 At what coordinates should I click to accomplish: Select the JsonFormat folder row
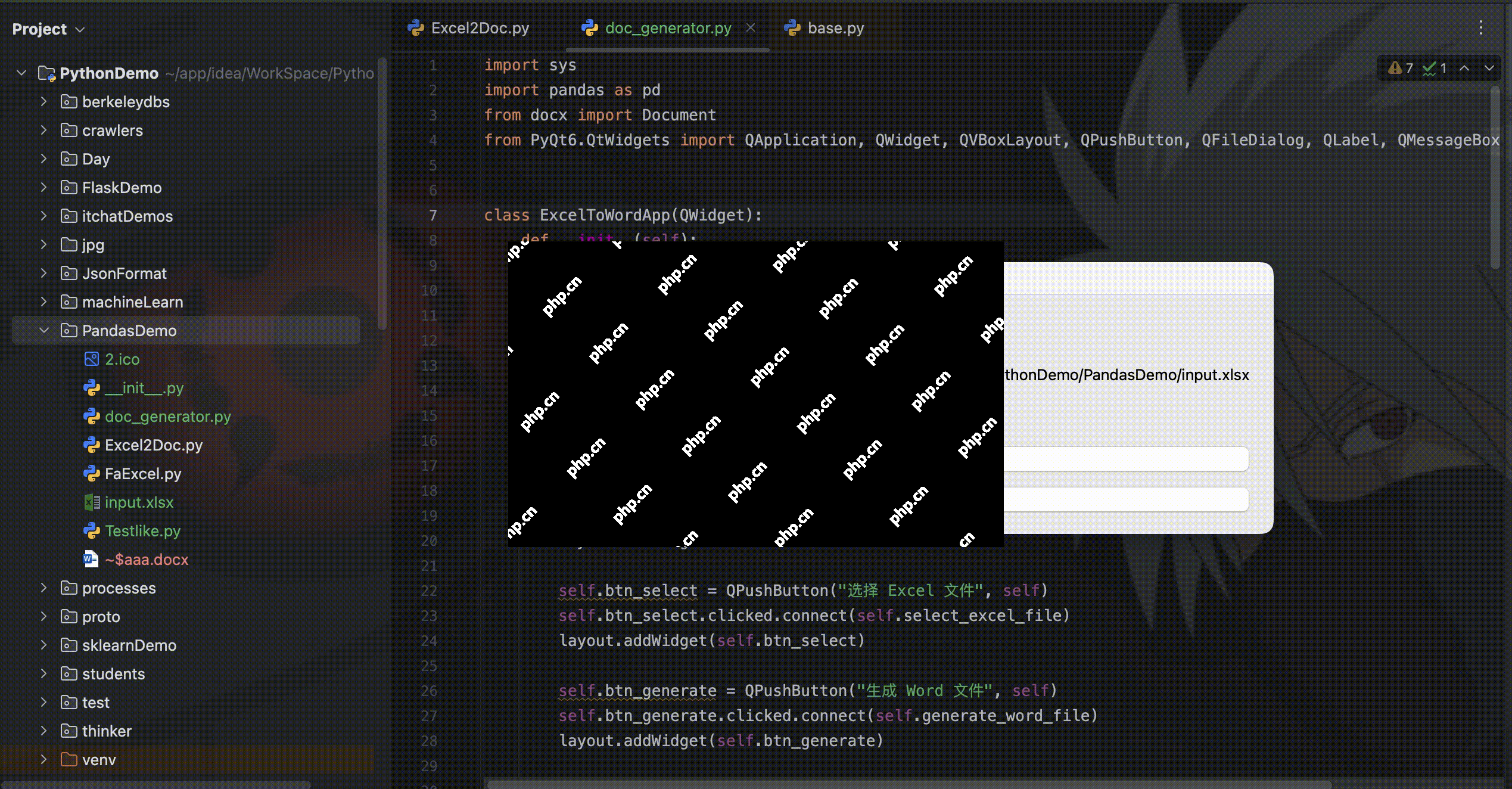click(x=186, y=273)
